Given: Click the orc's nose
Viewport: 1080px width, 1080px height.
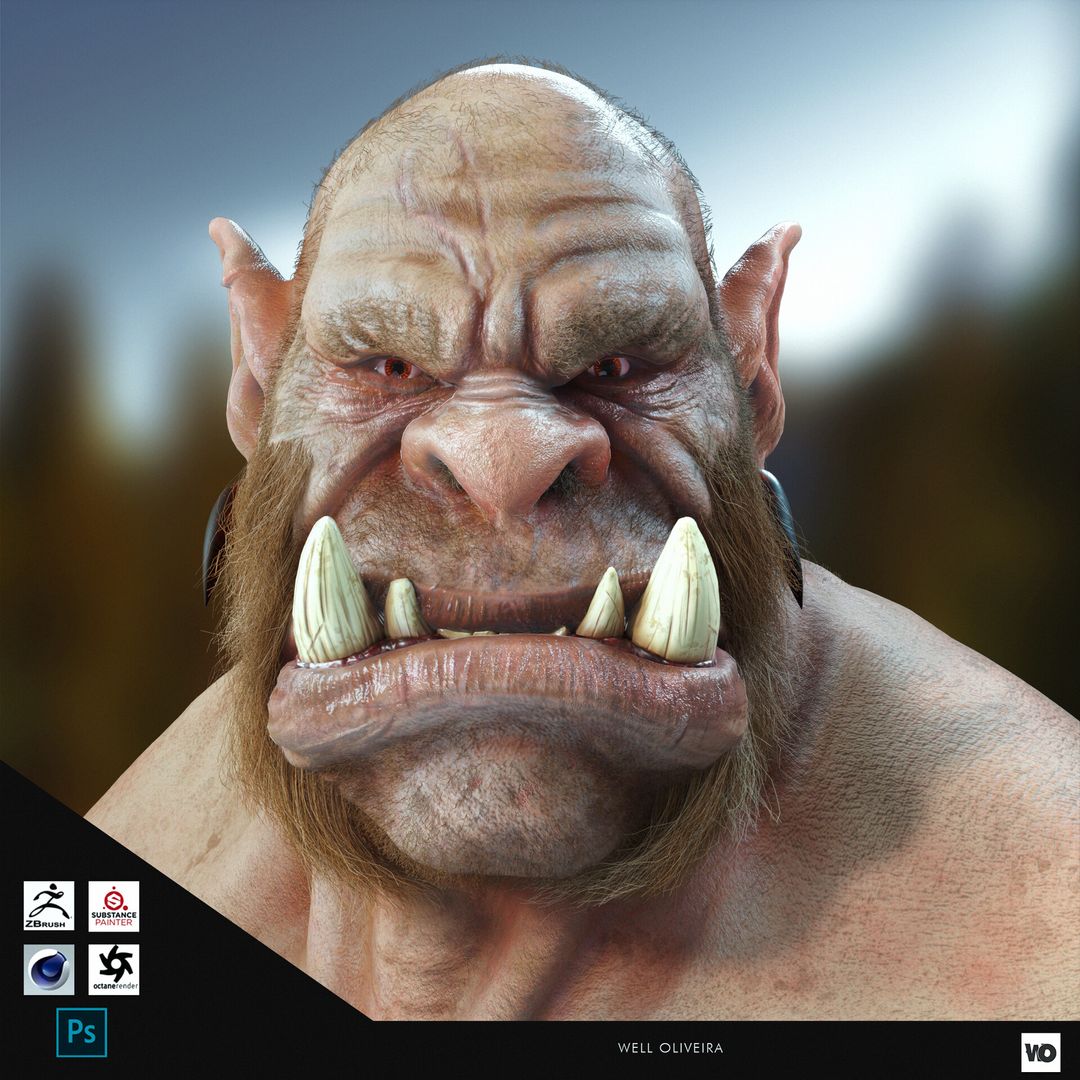Looking at the screenshot, I should point(505,450).
